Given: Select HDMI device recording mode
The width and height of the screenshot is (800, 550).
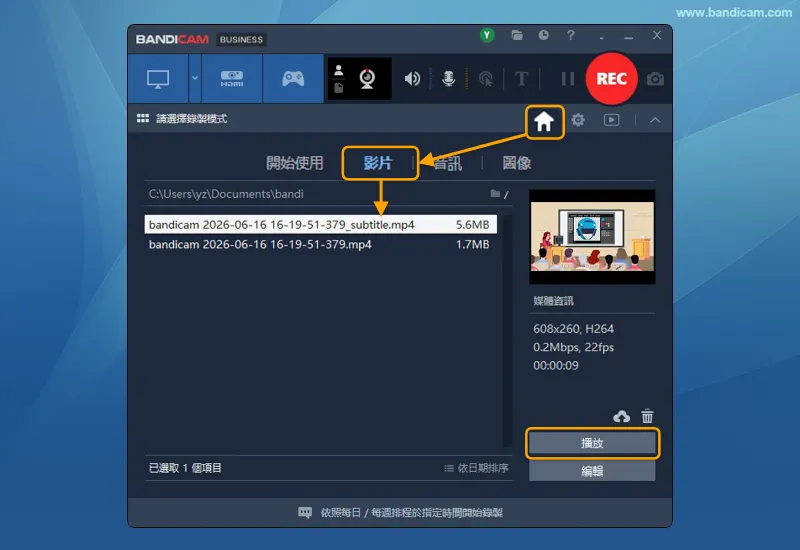Looking at the screenshot, I should click(x=232, y=79).
